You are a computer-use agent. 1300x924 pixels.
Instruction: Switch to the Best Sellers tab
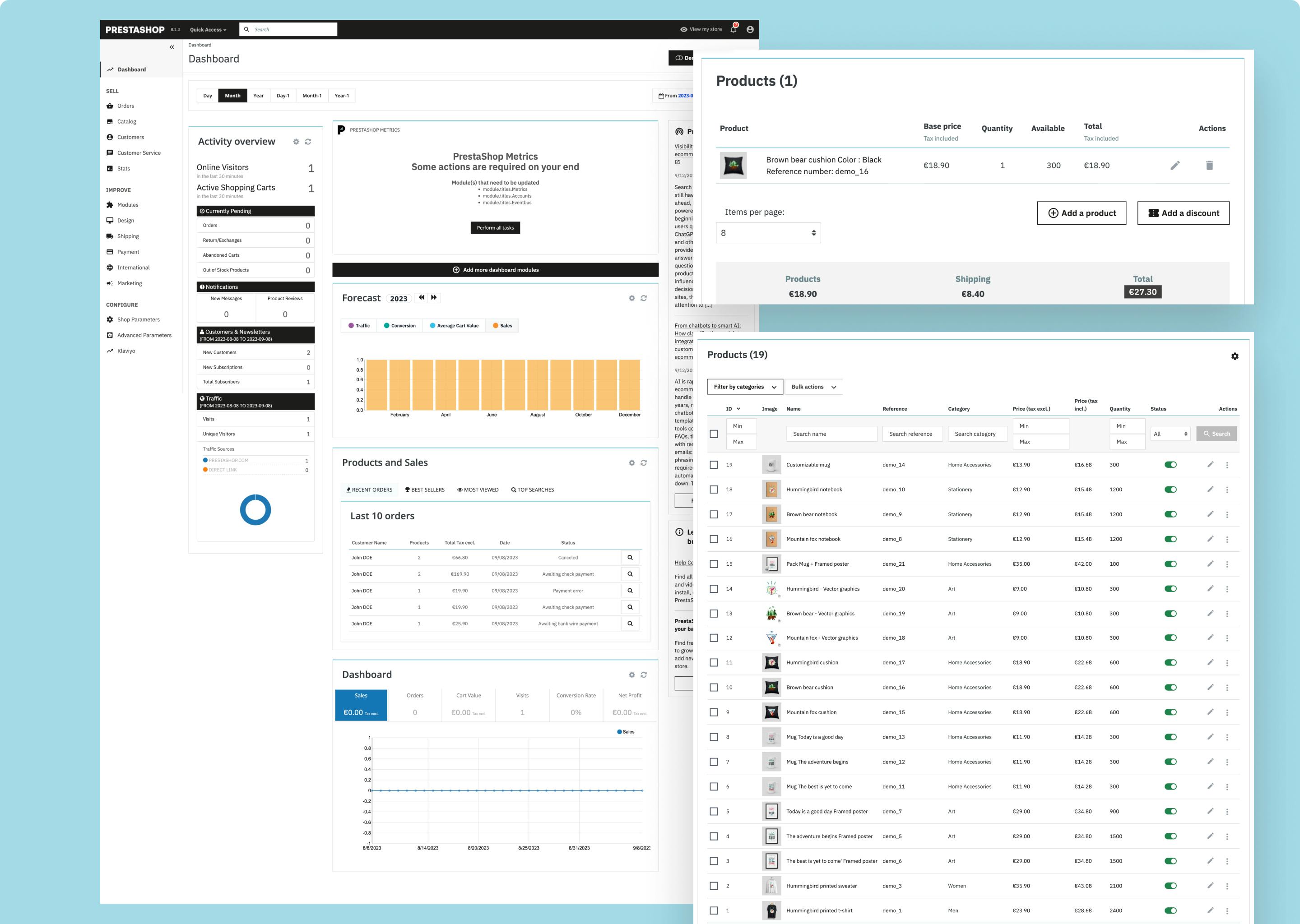(425, 490)
